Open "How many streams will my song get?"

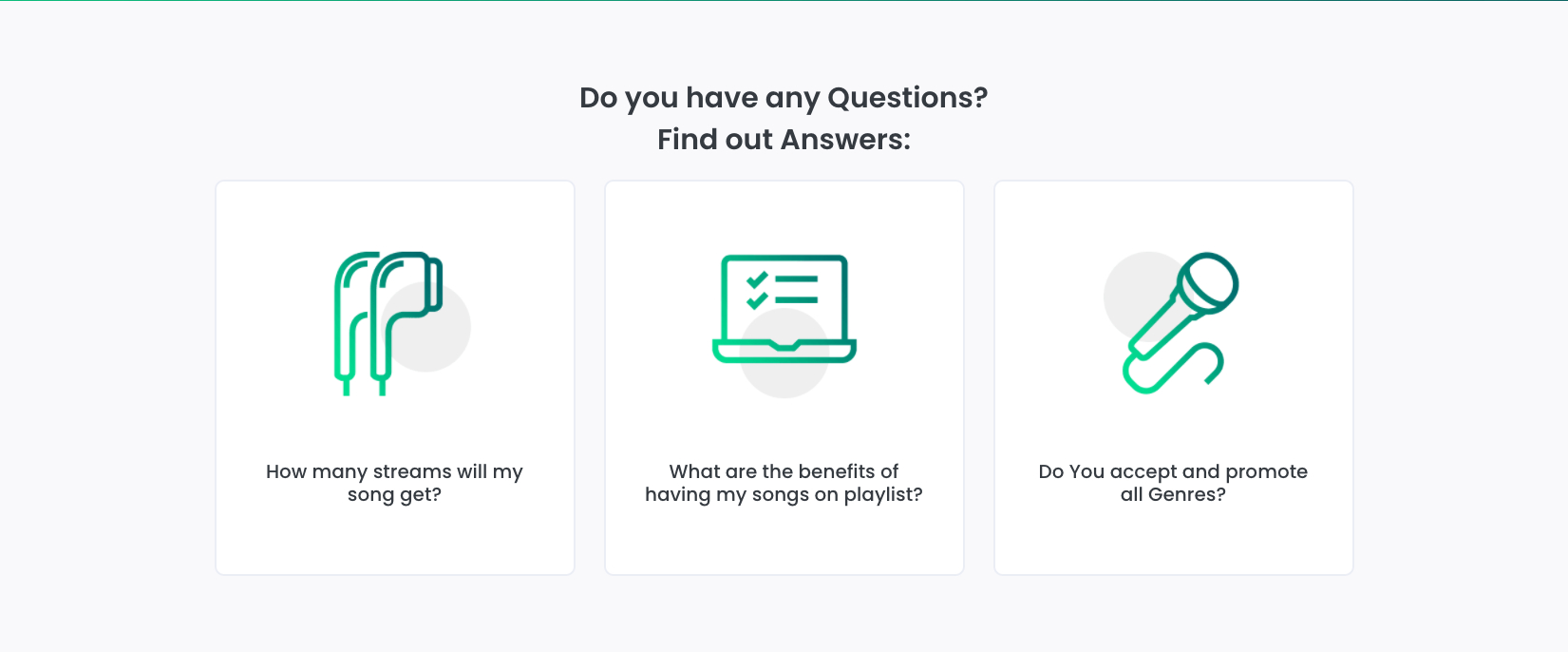click(x=394, y=483)
